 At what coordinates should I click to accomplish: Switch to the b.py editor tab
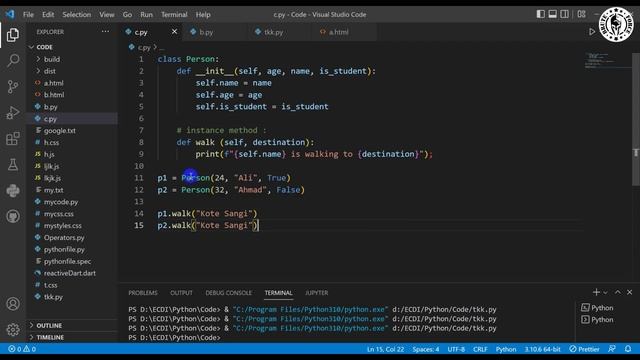click(x=214, y=32)
